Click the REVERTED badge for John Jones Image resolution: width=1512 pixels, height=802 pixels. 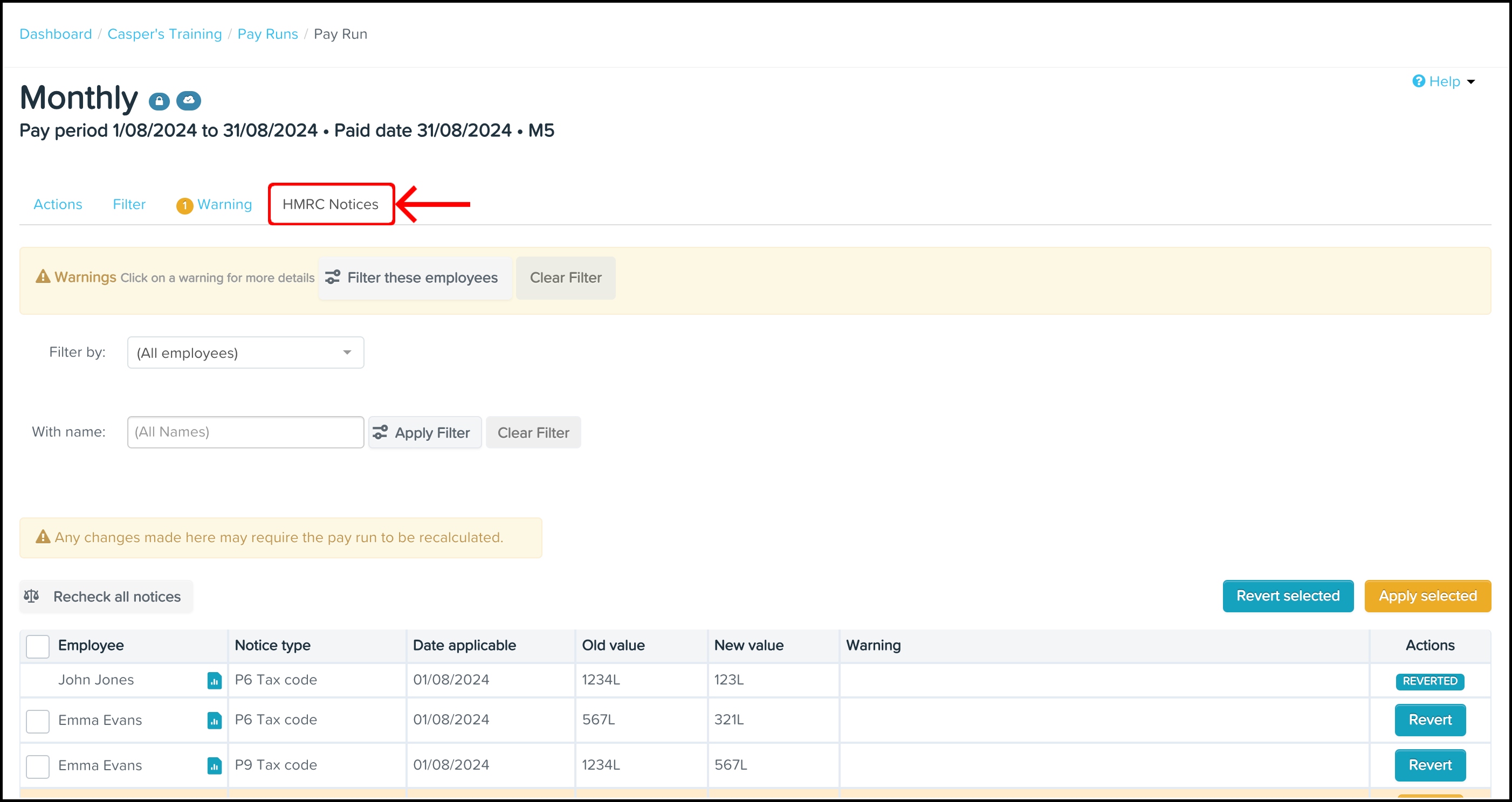(1430, 681)
